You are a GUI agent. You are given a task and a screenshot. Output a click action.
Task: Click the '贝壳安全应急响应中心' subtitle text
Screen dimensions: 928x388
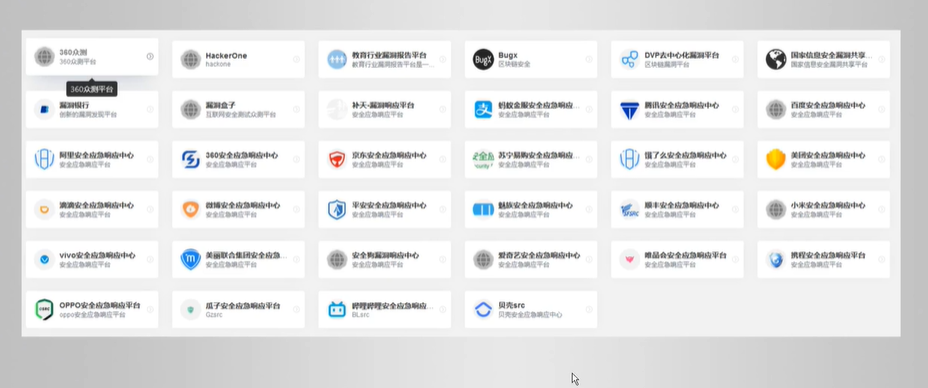pyautogui.click(x=530, y=315)
